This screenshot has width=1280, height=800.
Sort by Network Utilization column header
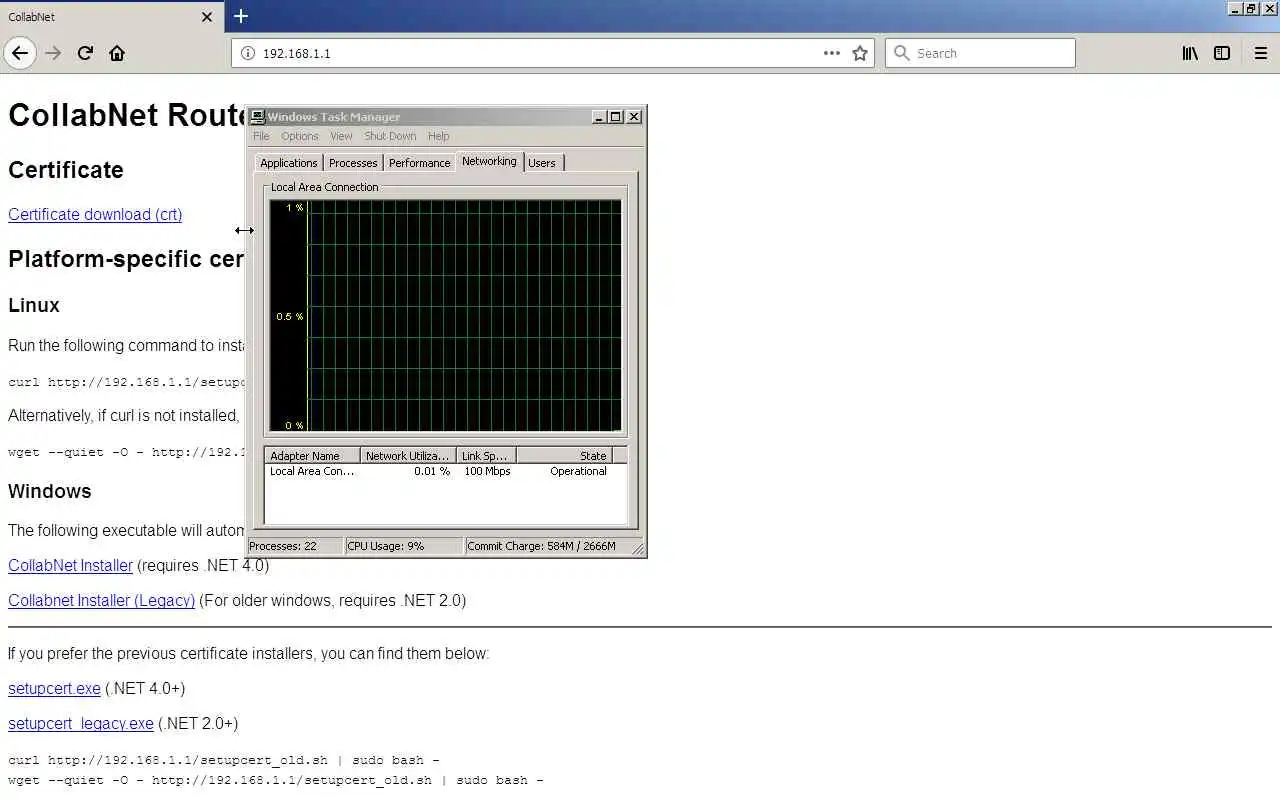coord(408,456)
